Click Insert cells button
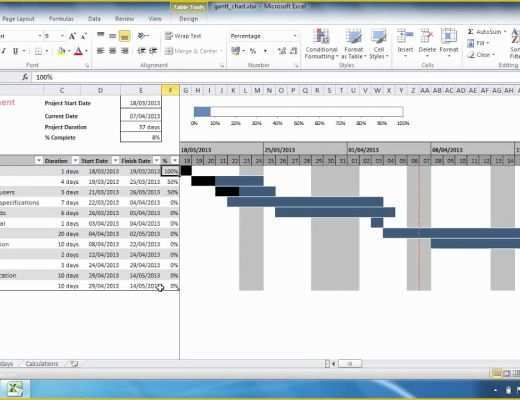This screenshot has width=520, height=400. point(405,42)
